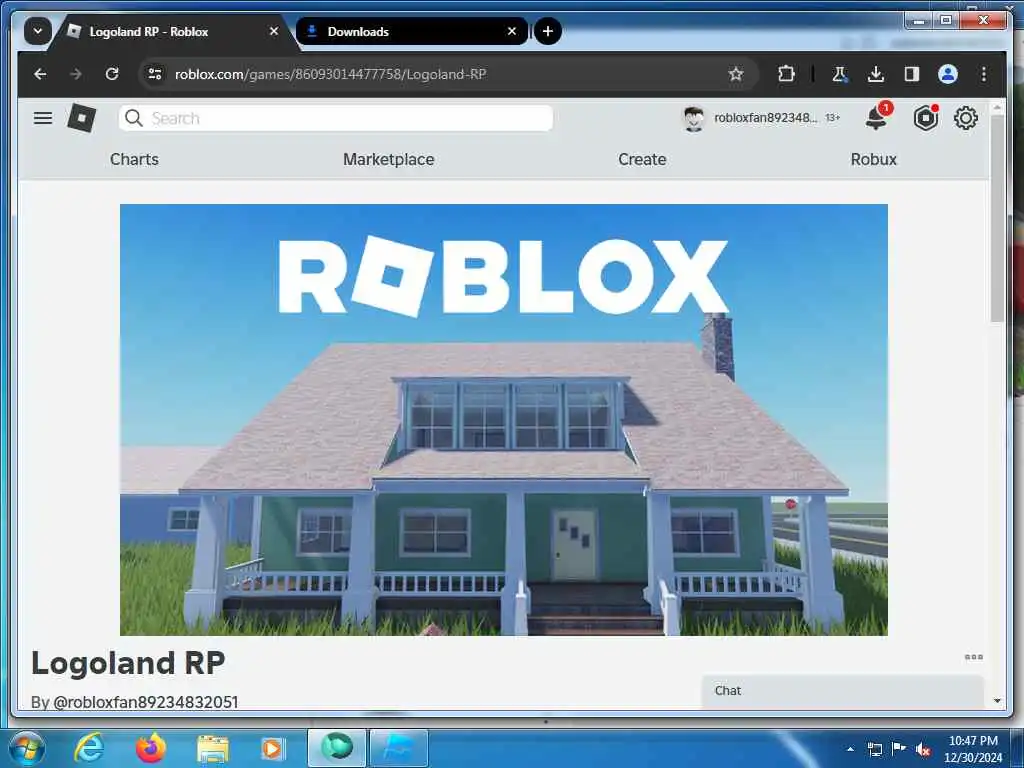Image resolution: width=1024 pixels, height=768 pixels.
Task: Launch Internet Explorer from the taskbar
Action: click(x=89, y=748)
